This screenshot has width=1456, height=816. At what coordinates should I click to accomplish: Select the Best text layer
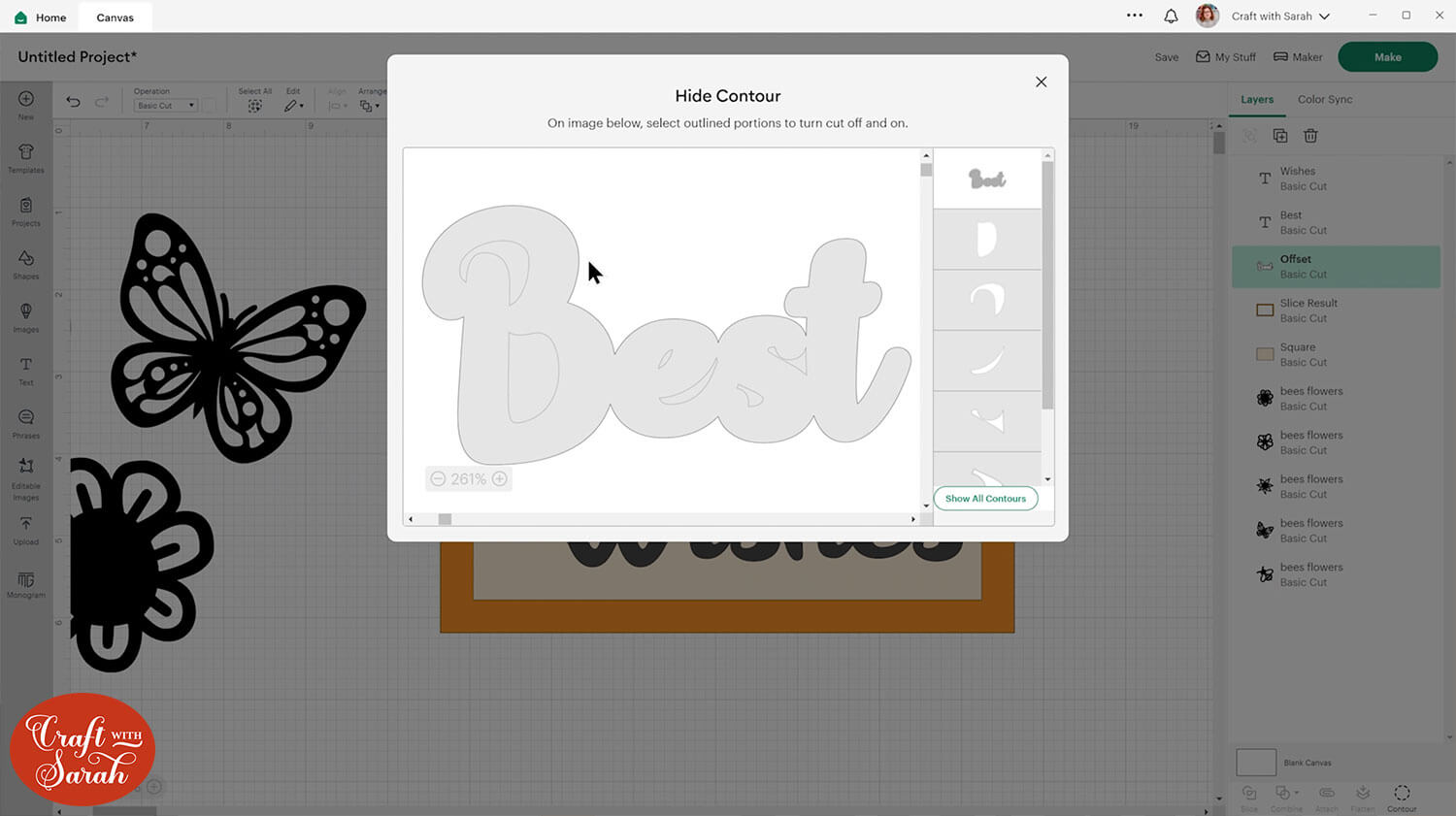(x=1336, y=222)
